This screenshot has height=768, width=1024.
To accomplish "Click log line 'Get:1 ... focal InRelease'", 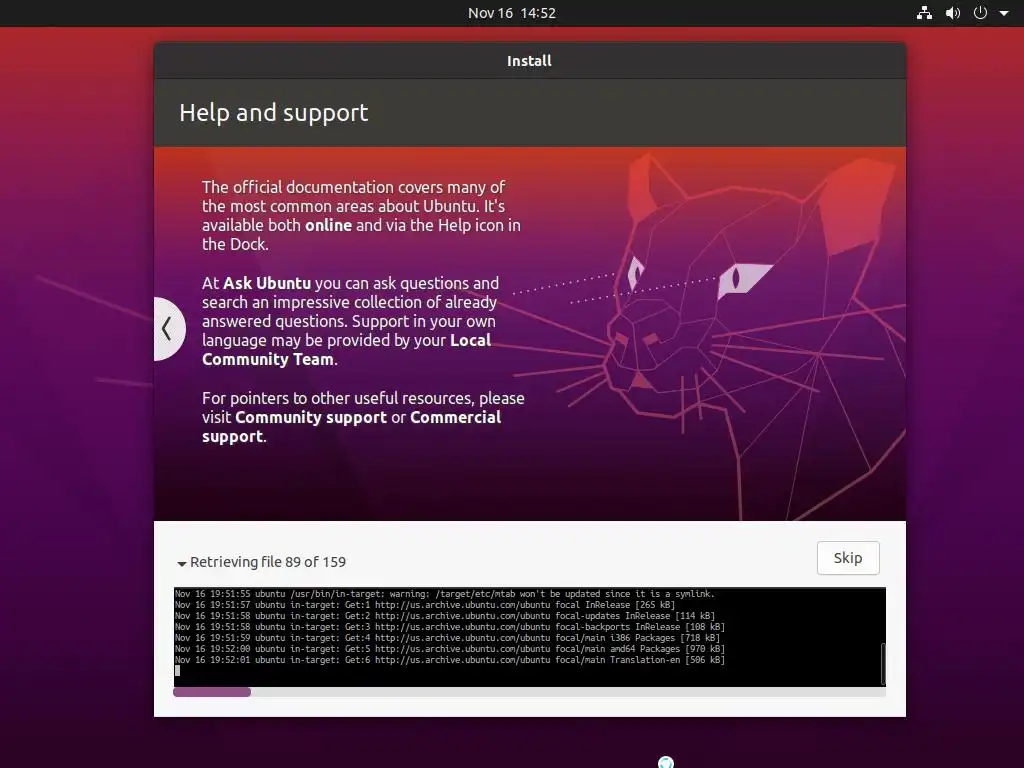I will 425,605.
